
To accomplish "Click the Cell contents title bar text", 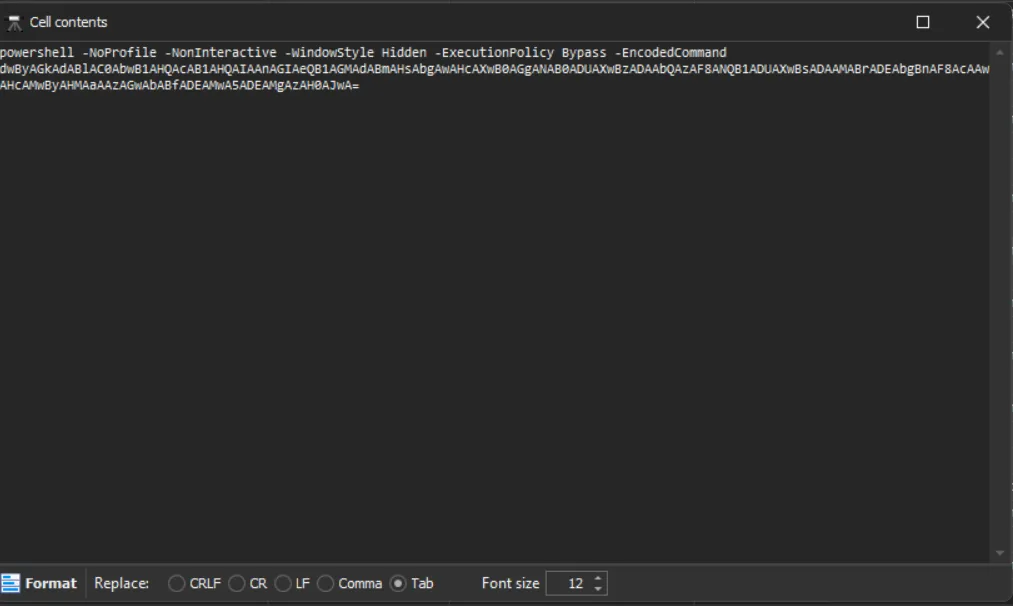I will 68,22.
